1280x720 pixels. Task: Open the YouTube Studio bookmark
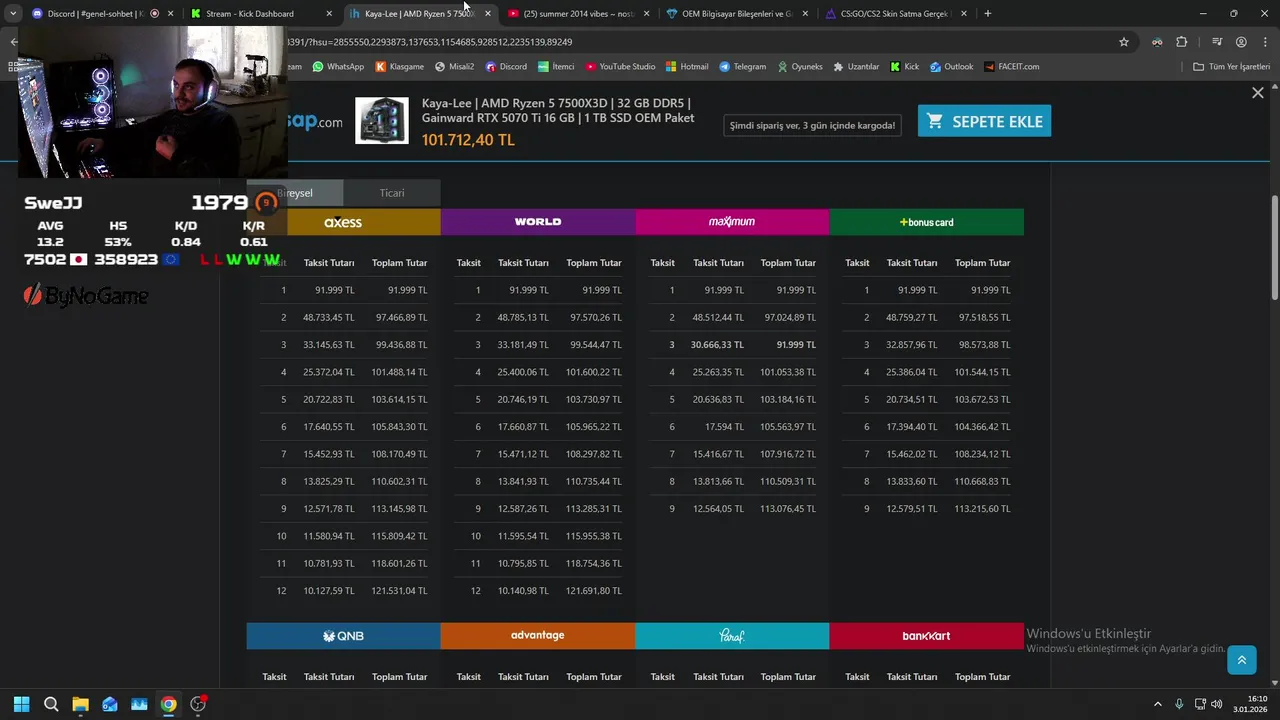pos(621,67)
